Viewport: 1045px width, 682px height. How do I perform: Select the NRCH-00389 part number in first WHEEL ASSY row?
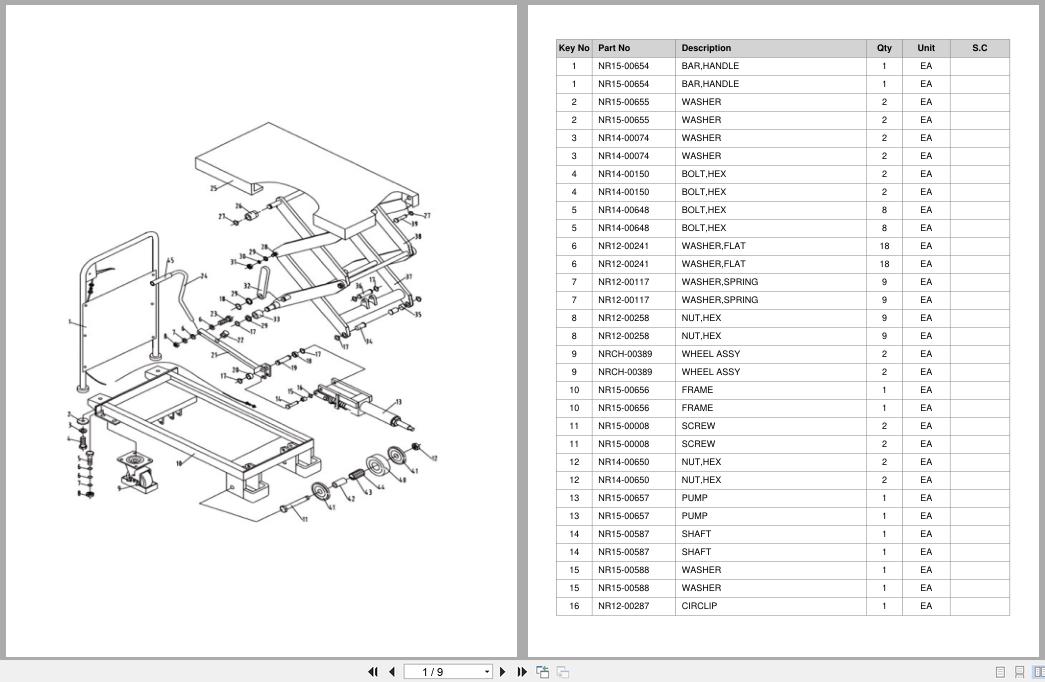pos(634,354)
